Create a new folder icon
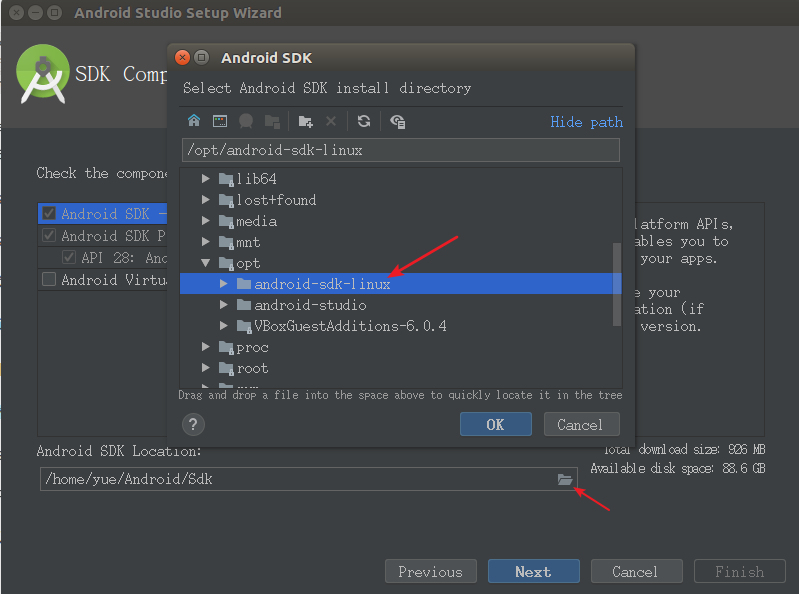Image resolution: width=799 pixels, height=594 pixels. [305, 121]
